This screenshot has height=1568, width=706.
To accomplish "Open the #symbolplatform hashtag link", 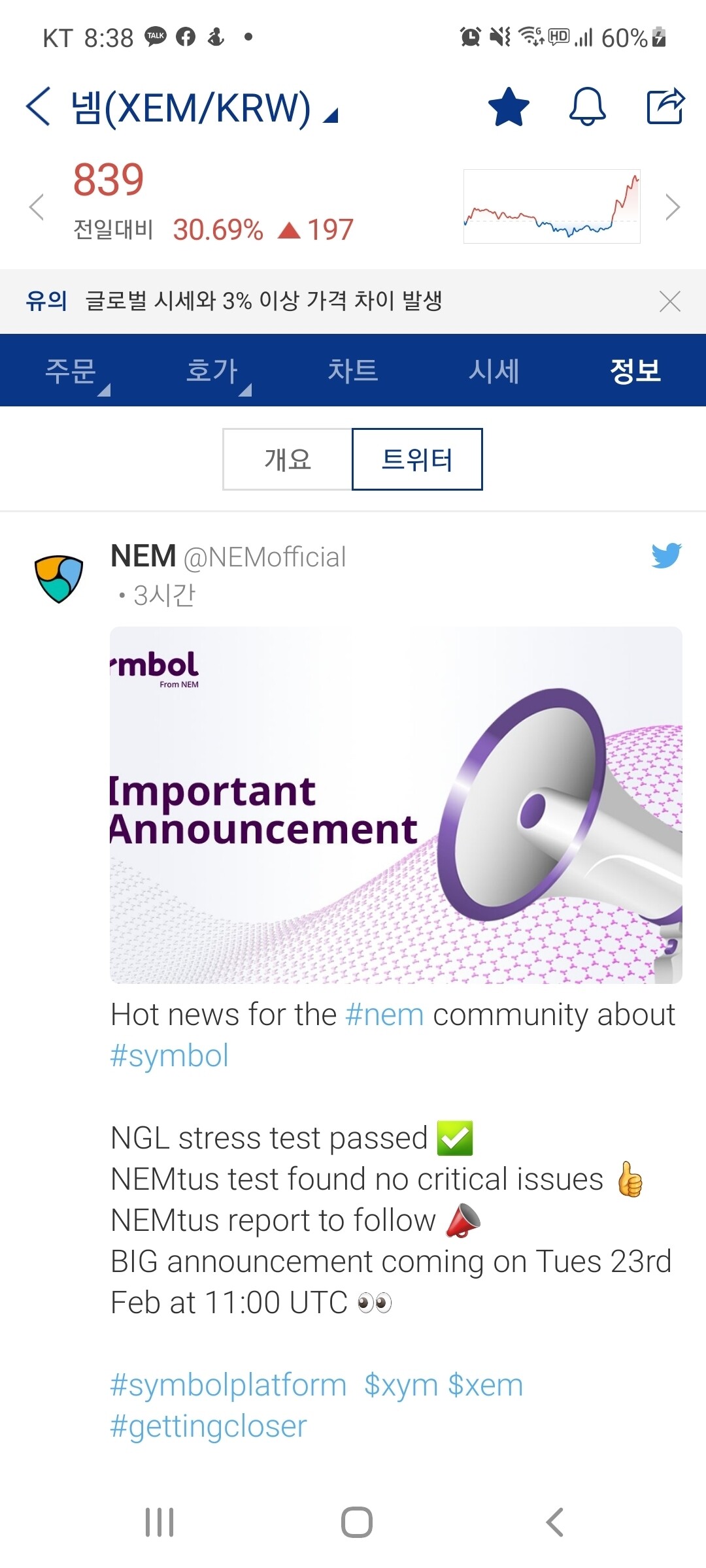I will pyautogui.click(x=227, y=1384).
